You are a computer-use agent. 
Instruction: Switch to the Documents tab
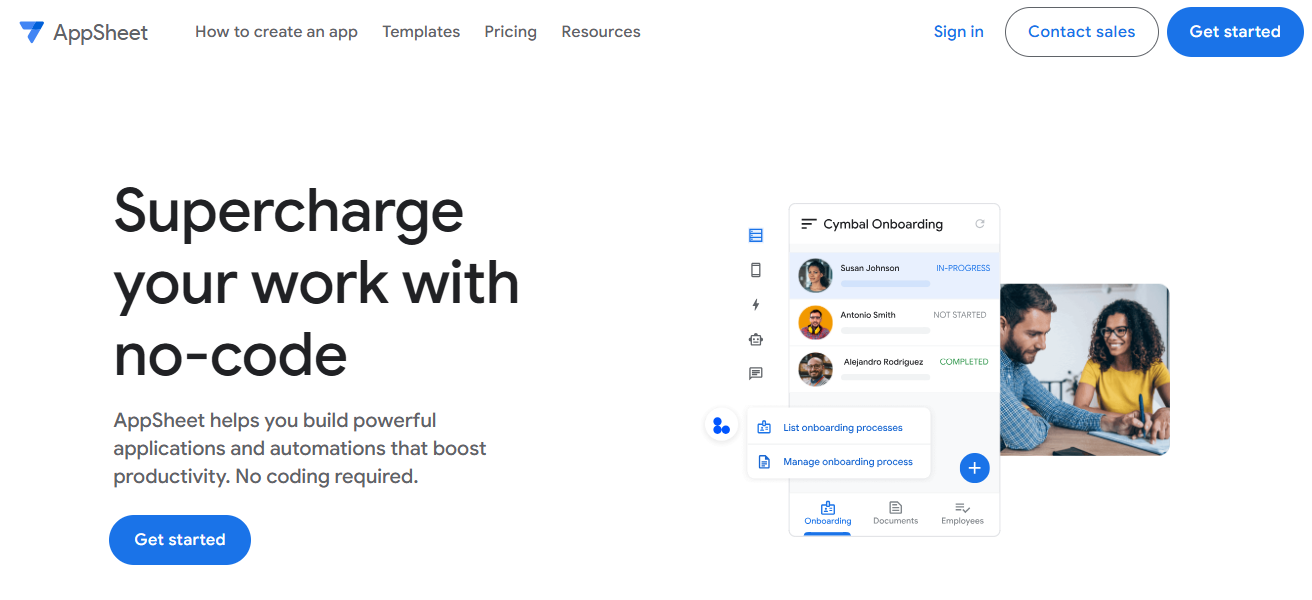coord(895,514)
